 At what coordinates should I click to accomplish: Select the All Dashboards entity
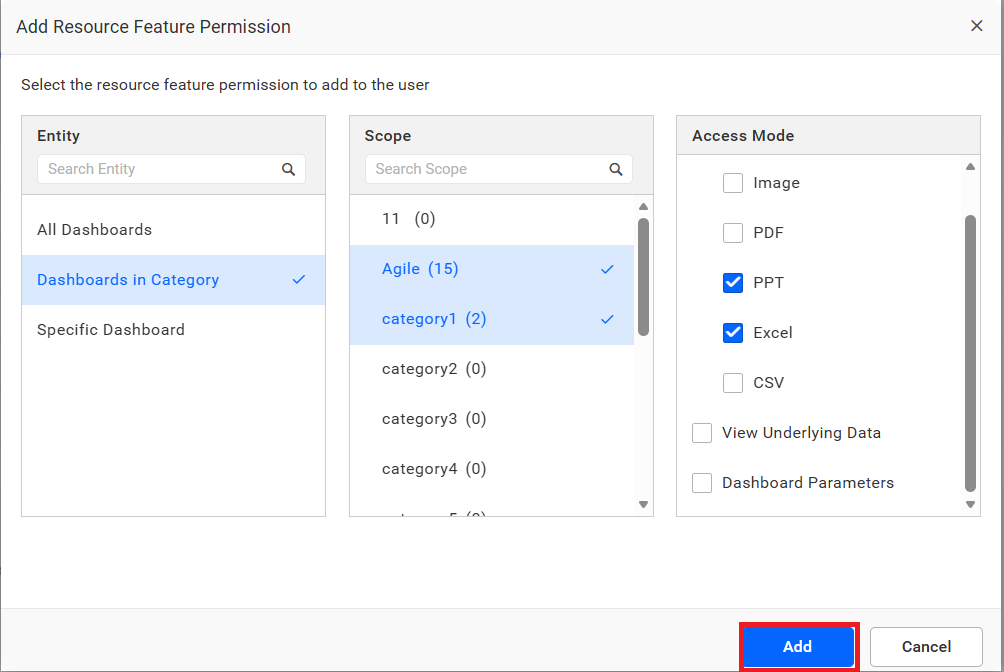tap(95, 229)
